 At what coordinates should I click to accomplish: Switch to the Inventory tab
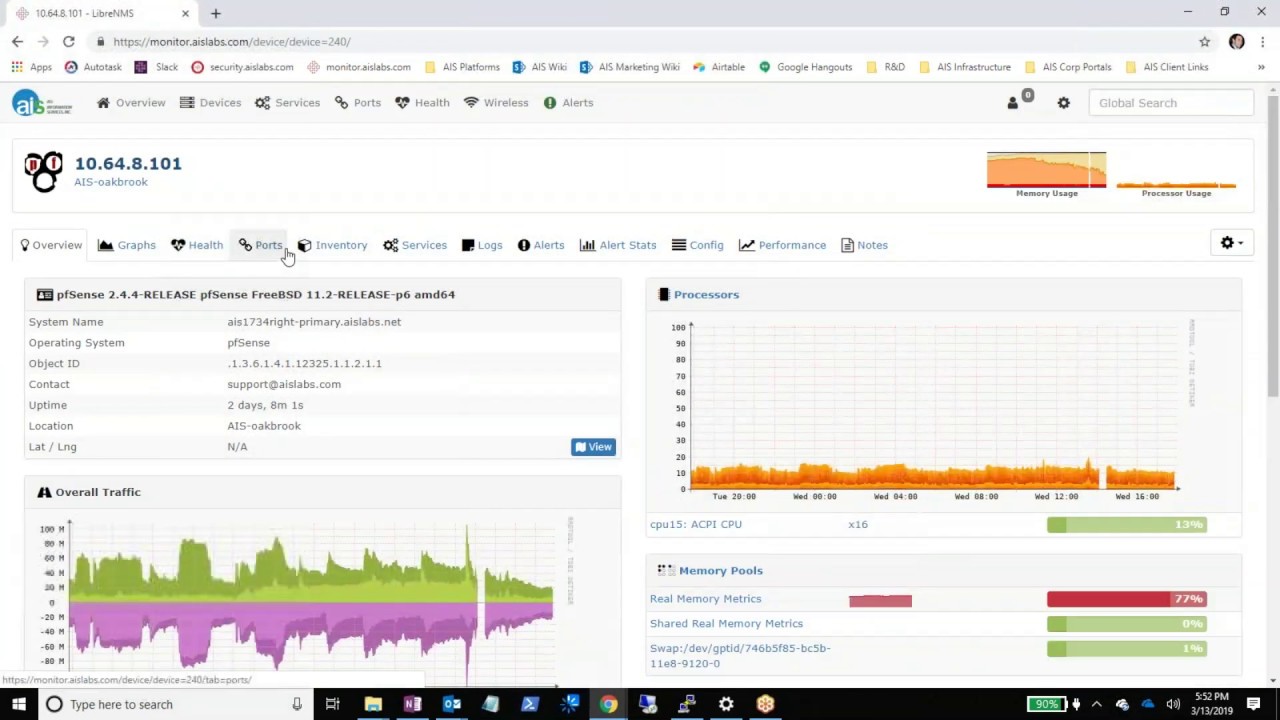coord(341,245)
